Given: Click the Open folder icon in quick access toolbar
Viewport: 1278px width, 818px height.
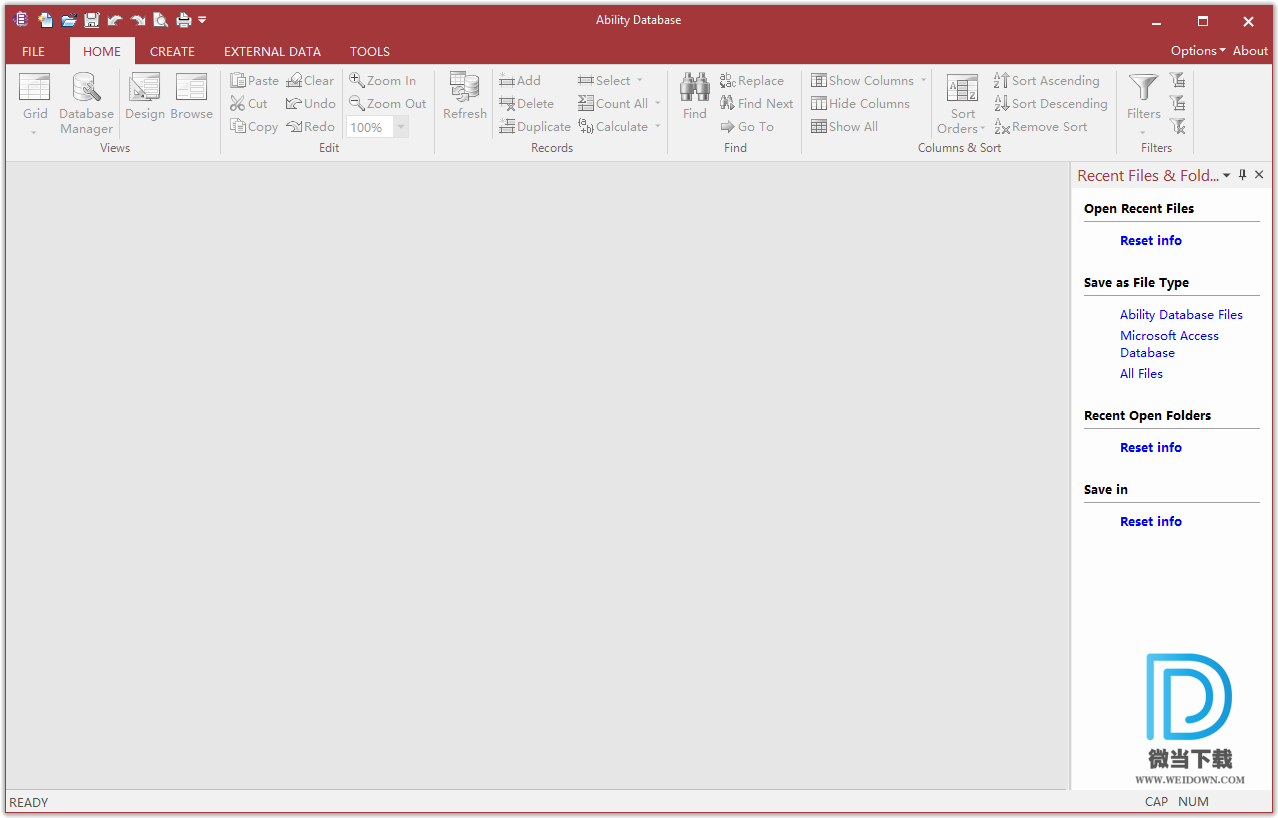Looking at the screenshot, I should click(x=69, y=20).
